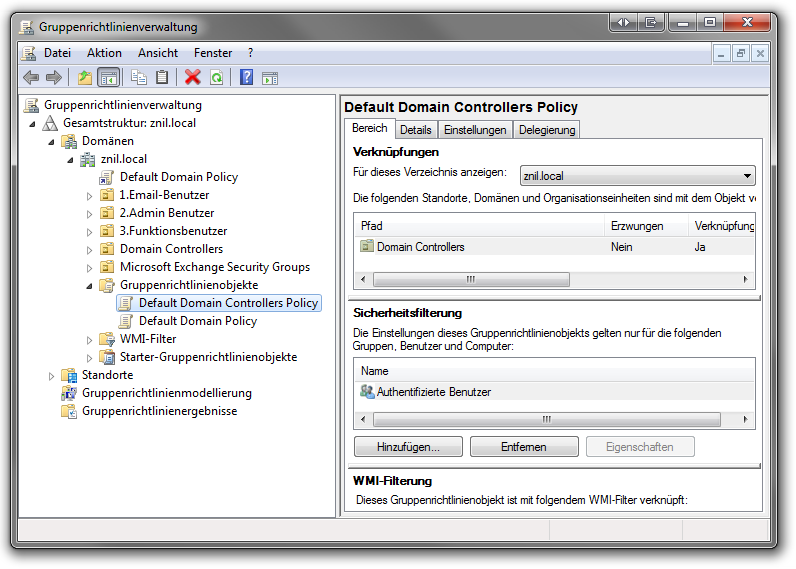The height and width of the screenshot is (569, 796).
Task: Expand the WMI-Filter tree node
Action: click(89, 340)
